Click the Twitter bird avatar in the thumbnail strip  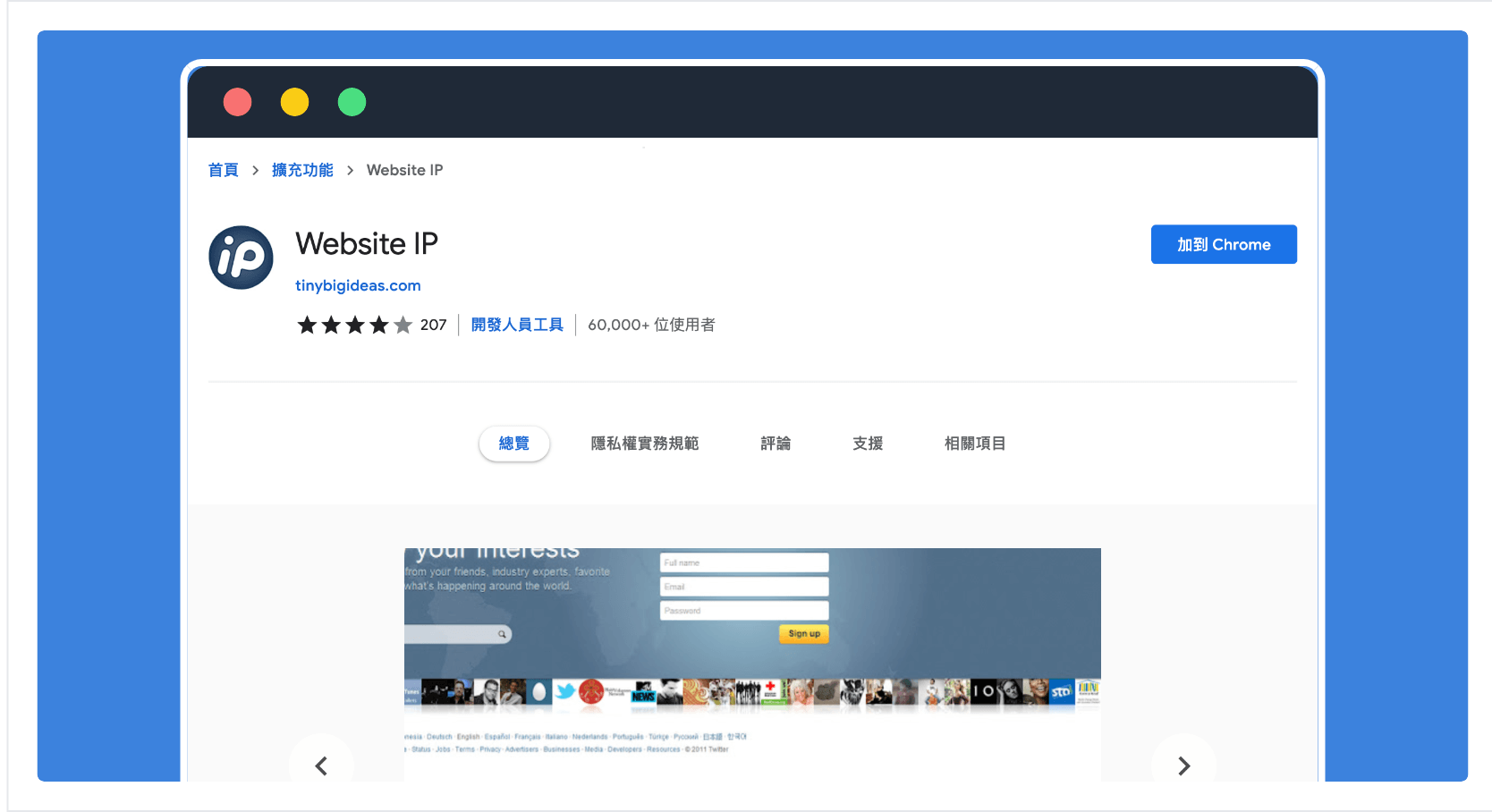point(566,690)
